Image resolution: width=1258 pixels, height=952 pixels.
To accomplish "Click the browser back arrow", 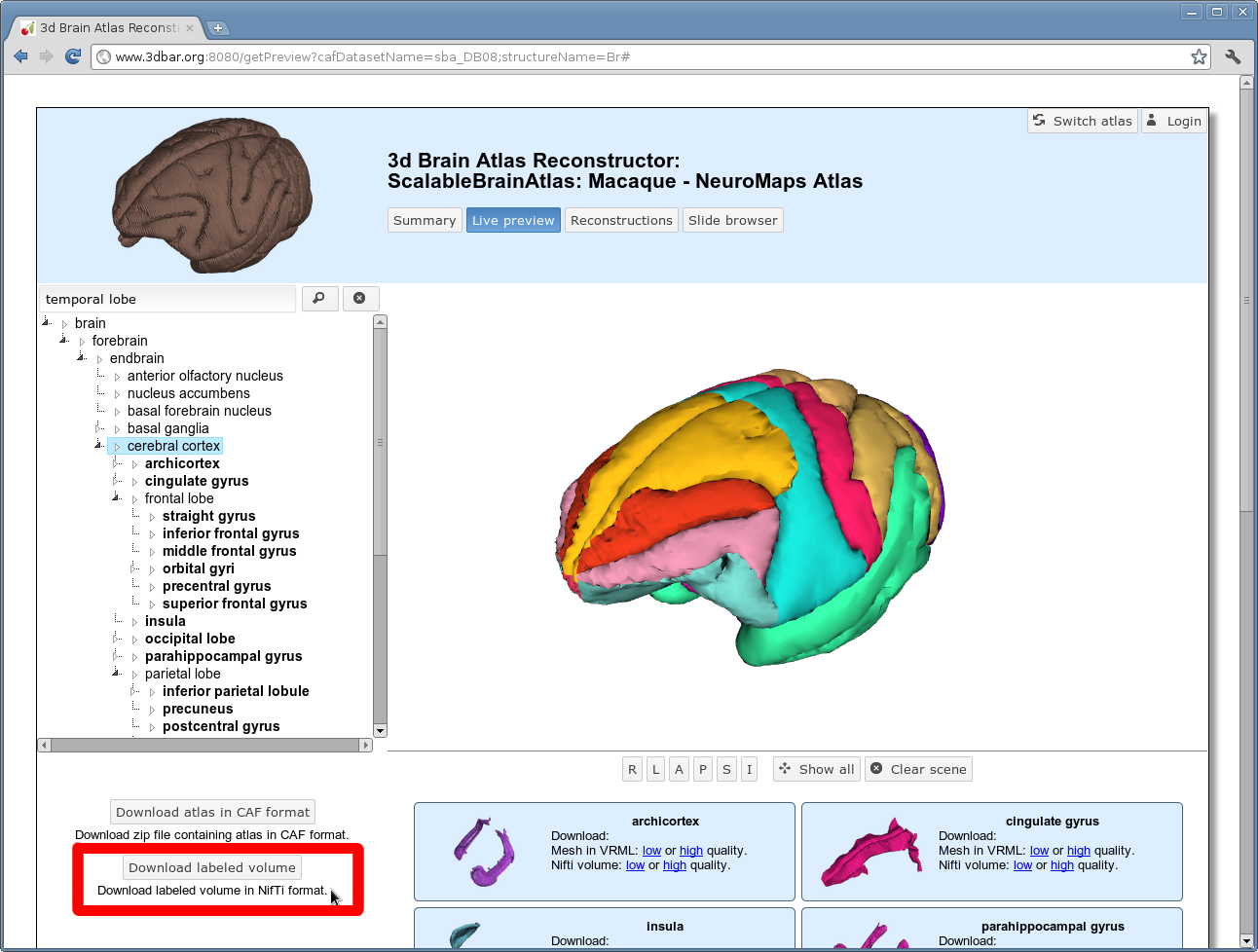I will pyautogui.click(x=21, y=56).
